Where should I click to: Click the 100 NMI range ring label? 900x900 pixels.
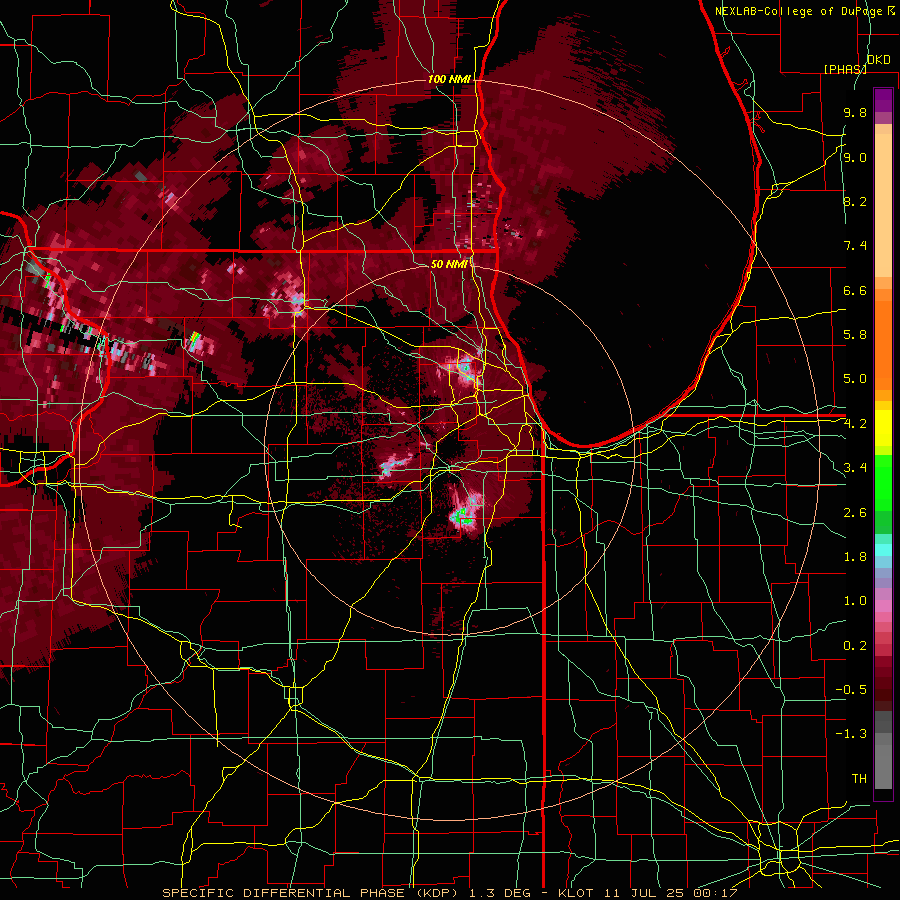(x=449, y=79)
